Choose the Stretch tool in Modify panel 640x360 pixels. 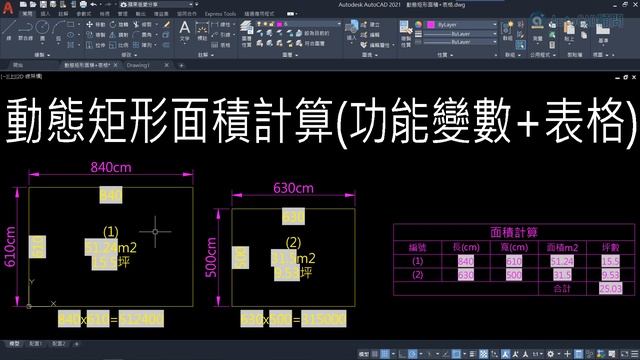point(96,45)
